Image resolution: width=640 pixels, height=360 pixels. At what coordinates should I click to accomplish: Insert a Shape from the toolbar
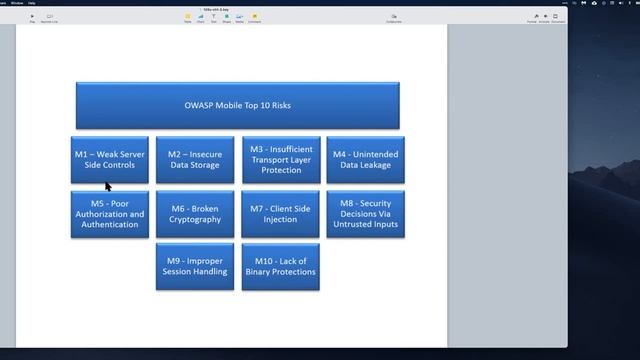pyautogui.click(x=227, y=18)
